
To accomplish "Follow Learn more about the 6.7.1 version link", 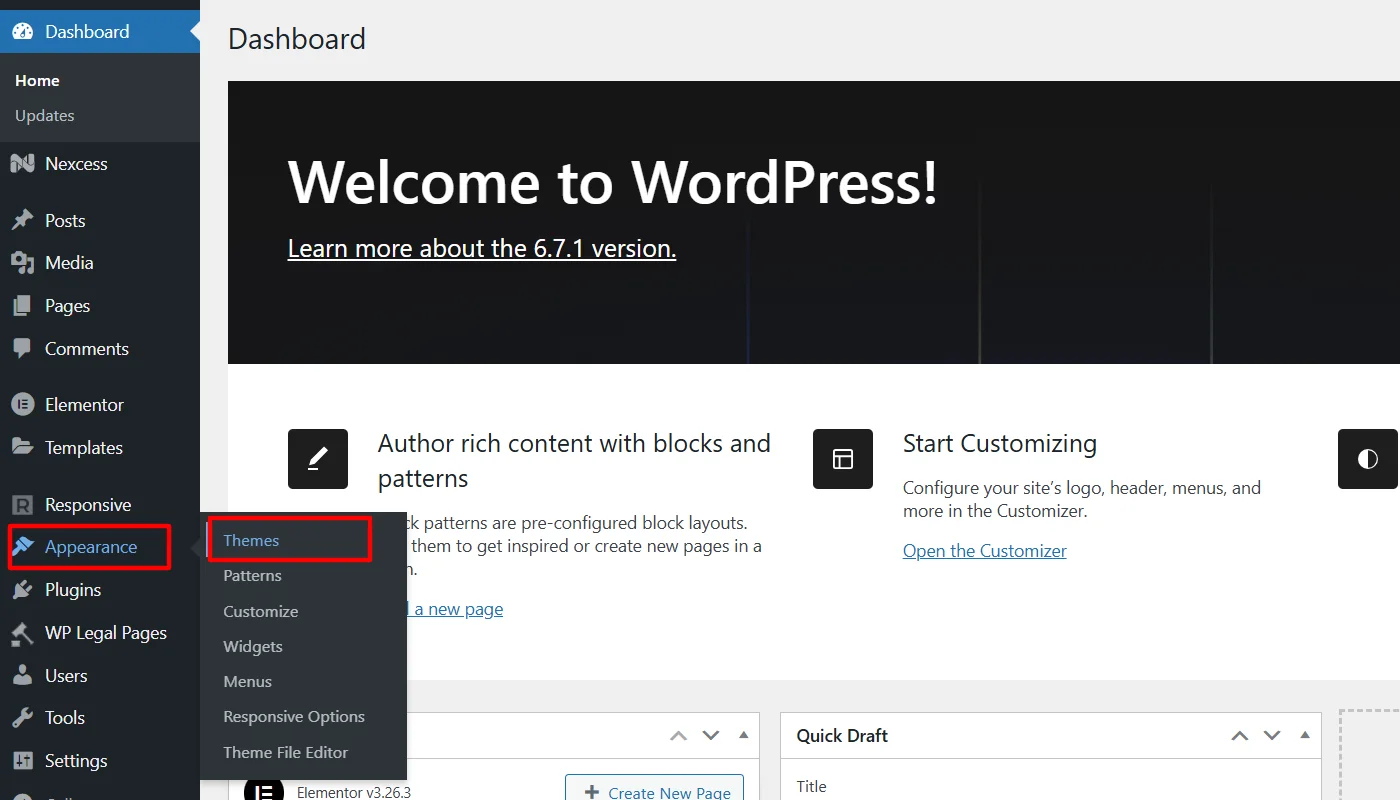I will pyautogui.click(x=482, y=248).
